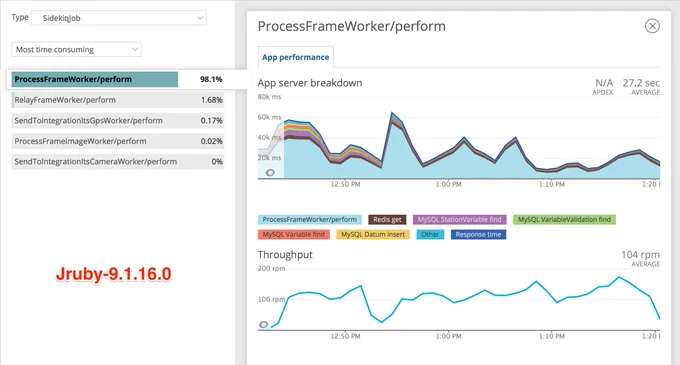The image size is (680, 365).
Task: Open the Most time consuming sort dropdown
Action: [76, 49]
